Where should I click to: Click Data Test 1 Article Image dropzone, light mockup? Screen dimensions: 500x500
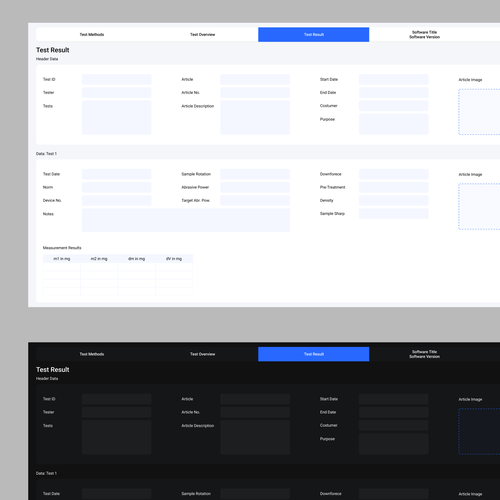coord(479,207)
